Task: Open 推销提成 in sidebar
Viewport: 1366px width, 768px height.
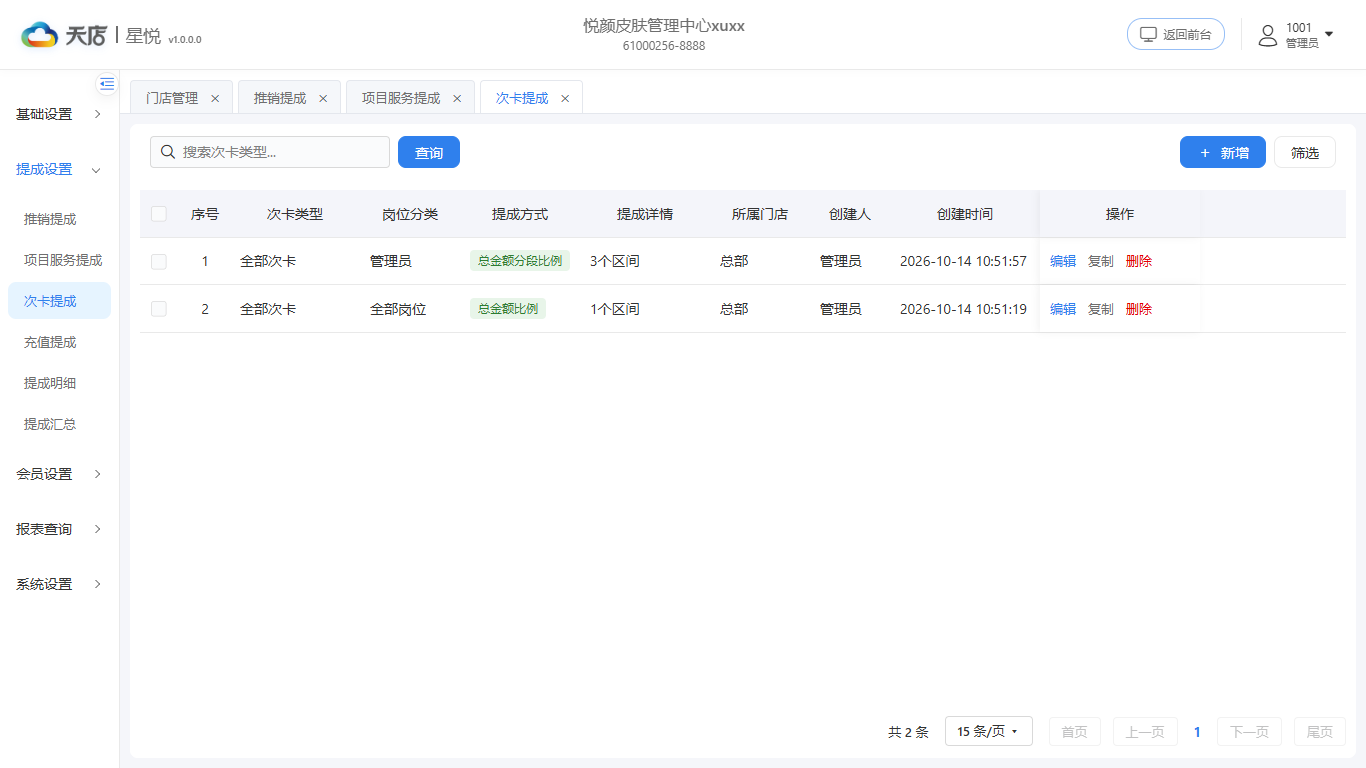Action: pyautogui.click(x=59, y=219)
